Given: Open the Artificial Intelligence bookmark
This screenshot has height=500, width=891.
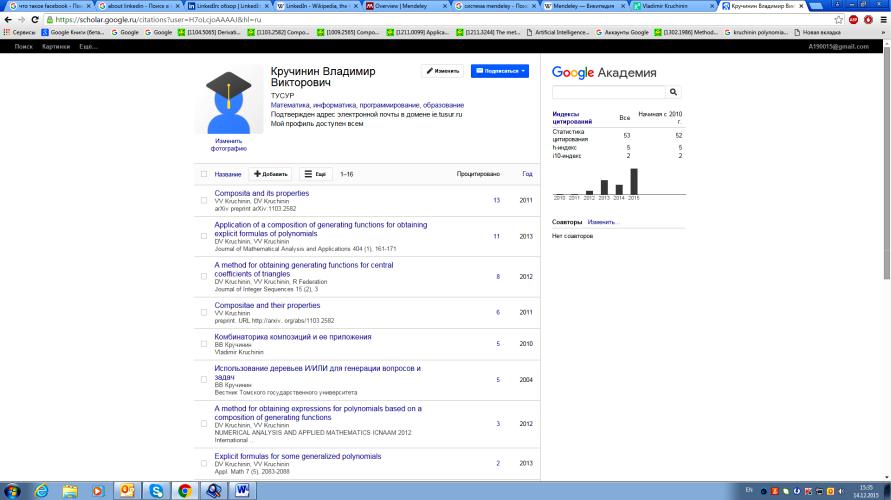Looking at the screenshot, I should [558, 32].
